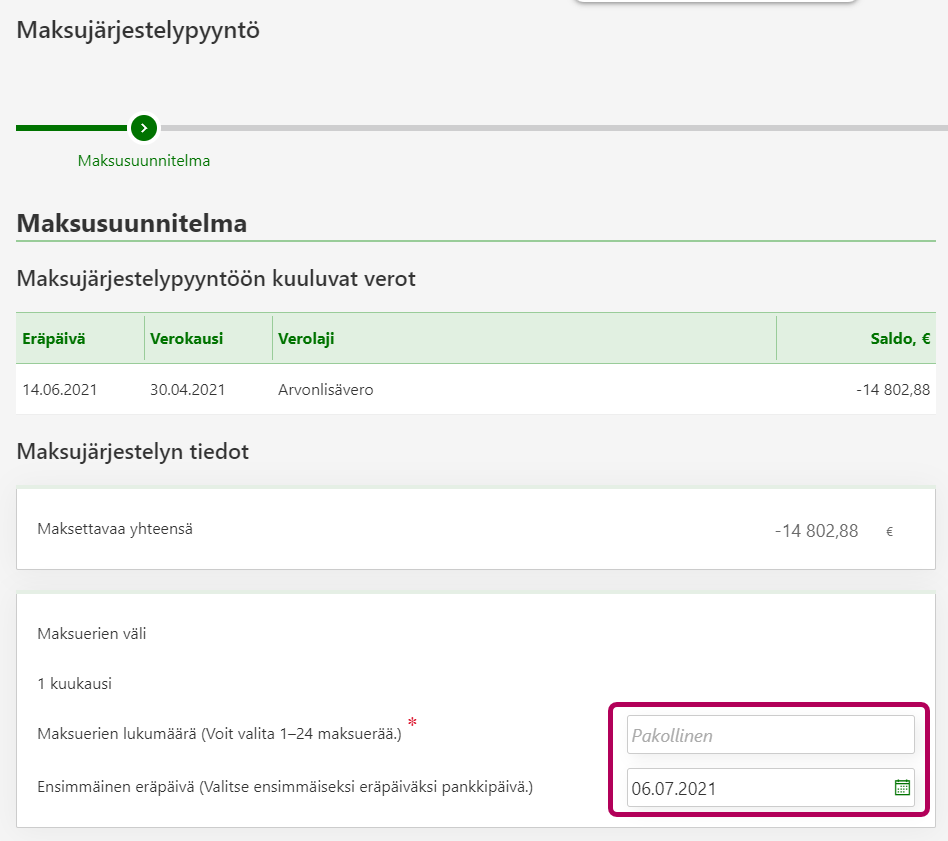Image resolution: width=948 pixels, height=841 pixels.
Task: Click the Arvonlisävero table cell
Action: (x=326, y=390)
